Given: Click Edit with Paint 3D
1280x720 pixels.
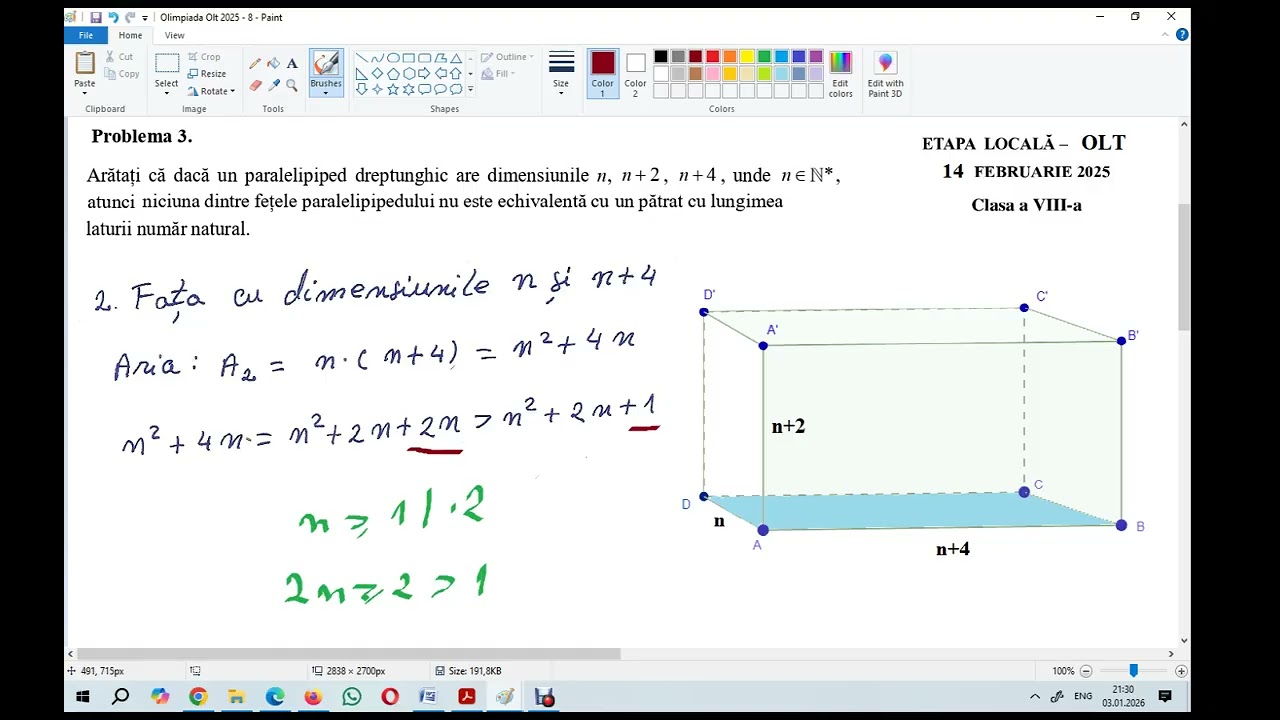Looking at the screenshot, I should (x=885, y=75).
